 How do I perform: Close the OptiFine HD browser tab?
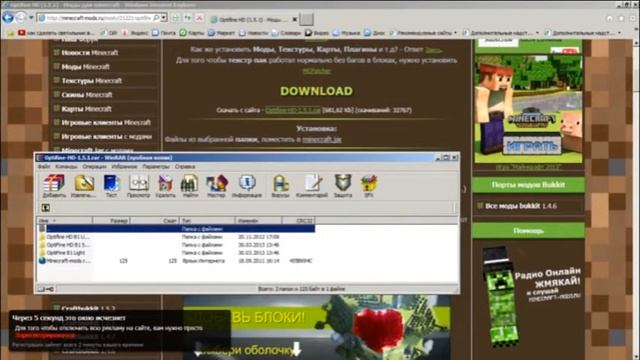pyautogui.click(x=295, y=19)
